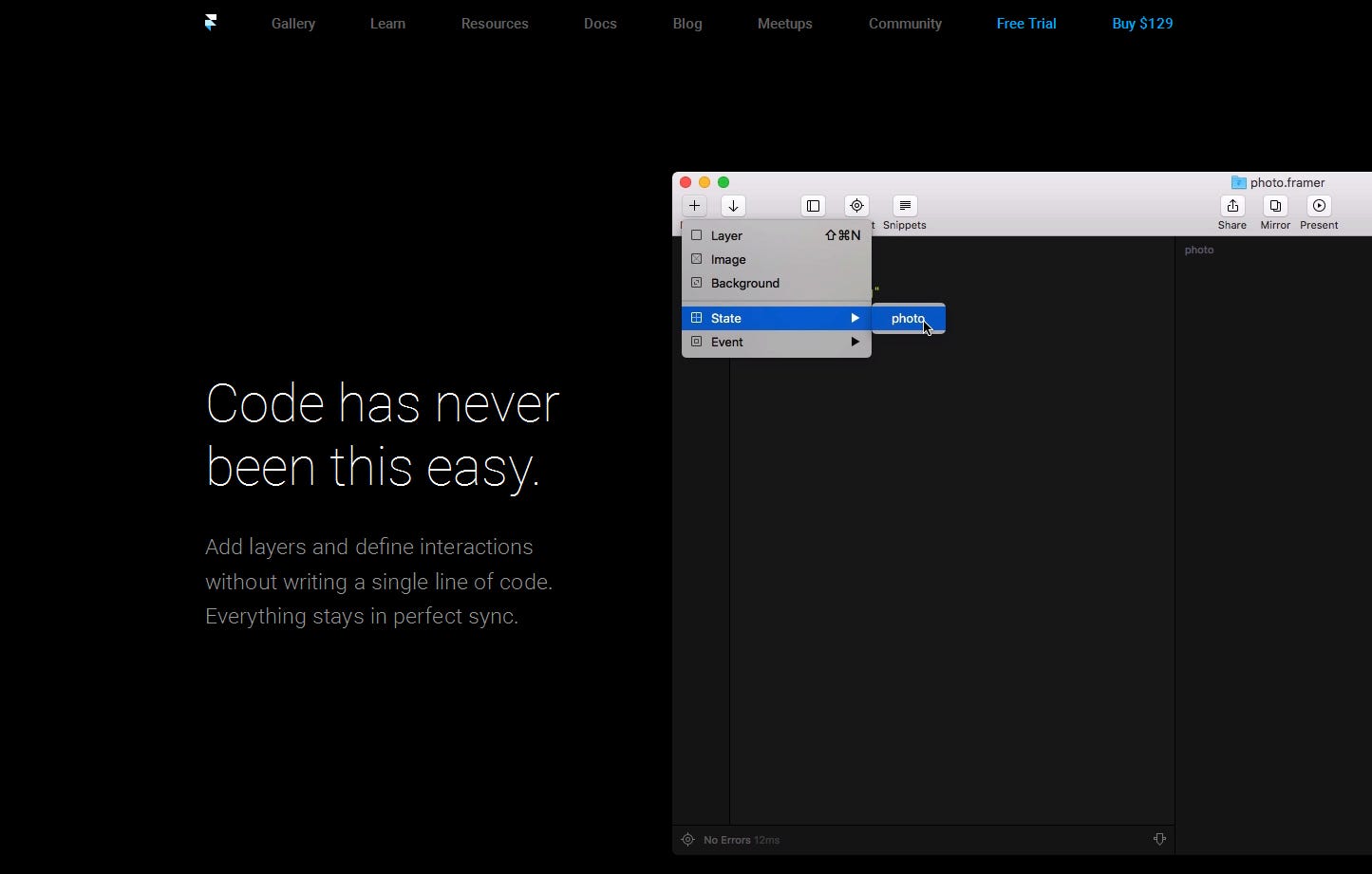Click the import down-arrow toolbar button
This screenshot has width=1372, height=874.
[x=733, y=206]
